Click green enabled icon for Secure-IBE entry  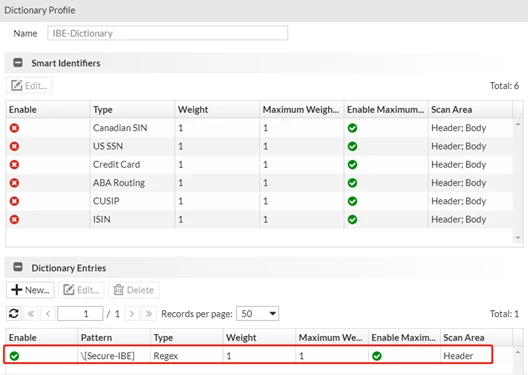click(14, 356)
